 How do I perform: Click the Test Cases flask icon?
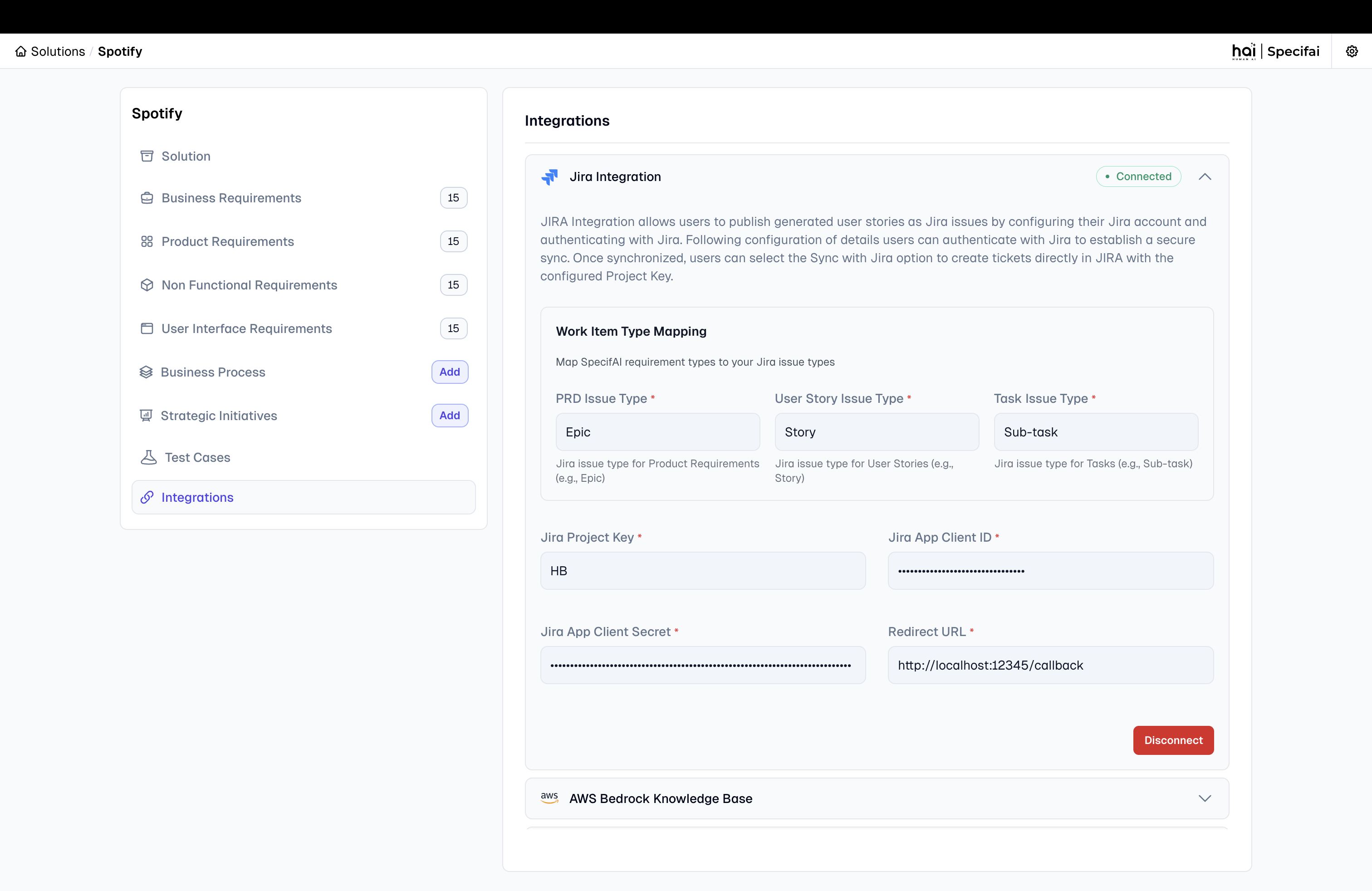coord(149,457)
